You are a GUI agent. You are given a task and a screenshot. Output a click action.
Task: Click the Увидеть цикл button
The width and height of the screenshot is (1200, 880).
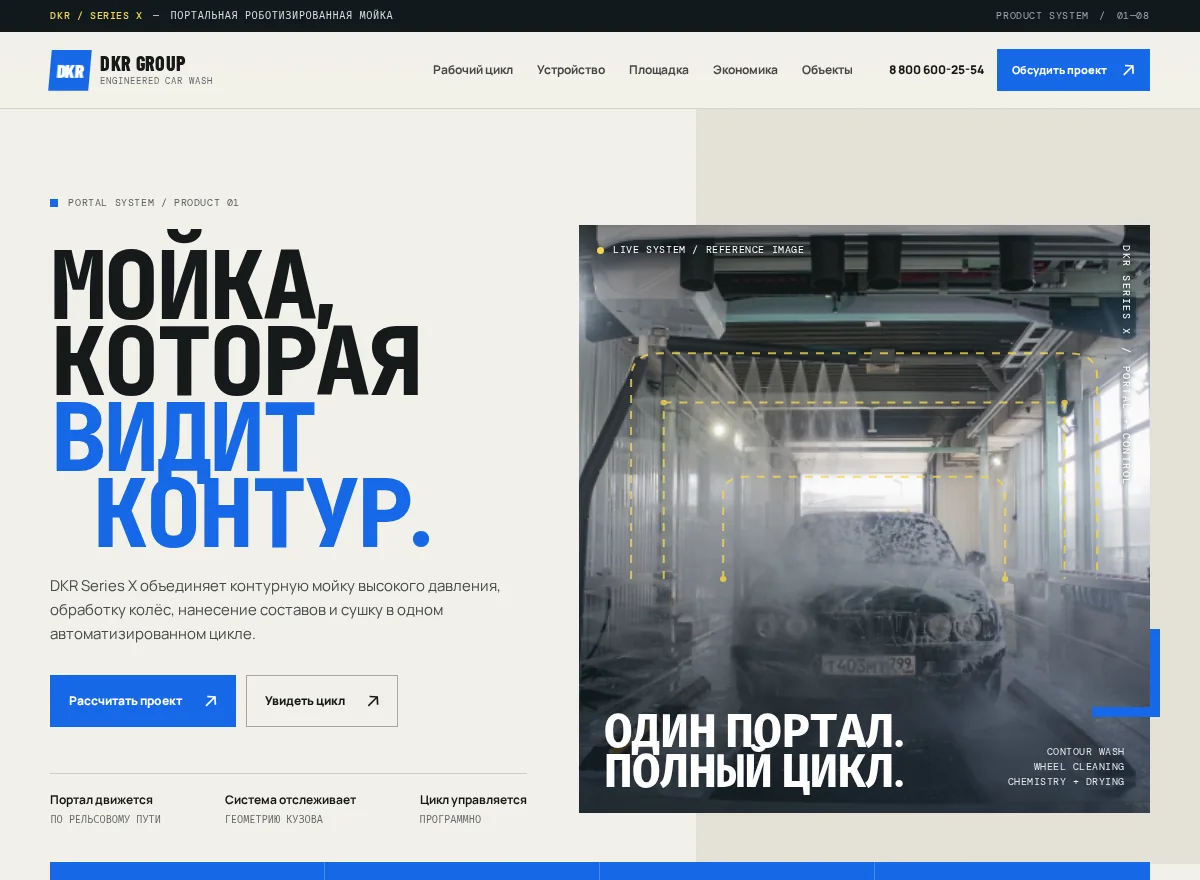(322, 701)
